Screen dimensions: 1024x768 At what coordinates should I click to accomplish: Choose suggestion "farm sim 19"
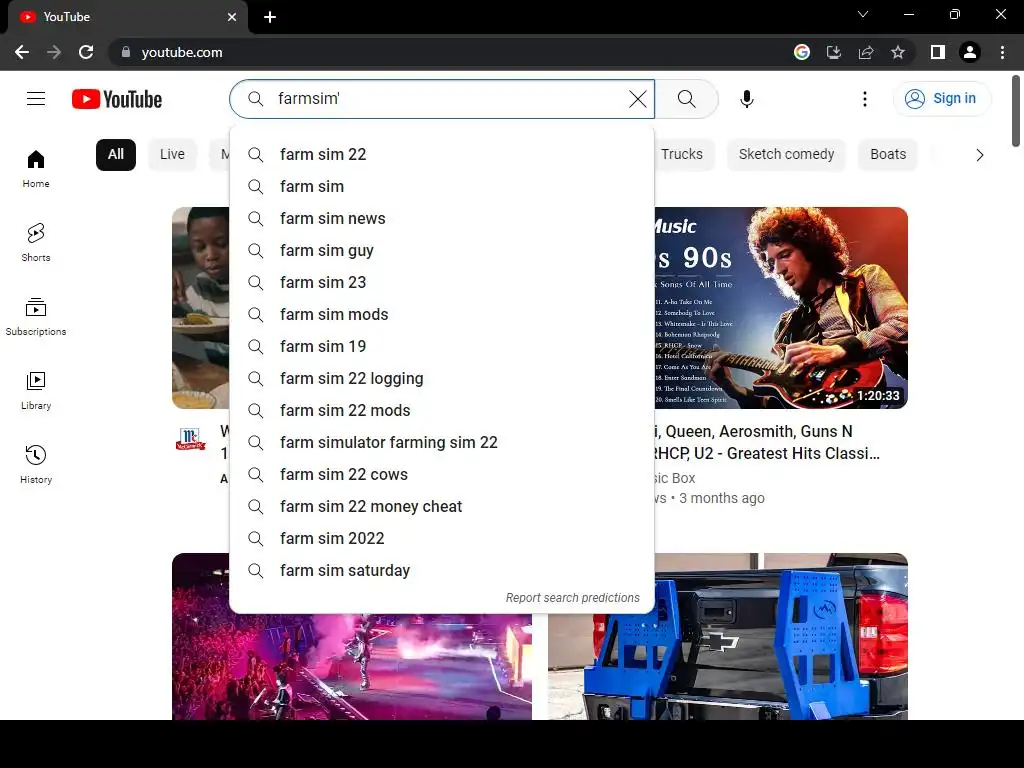(441, 347)
